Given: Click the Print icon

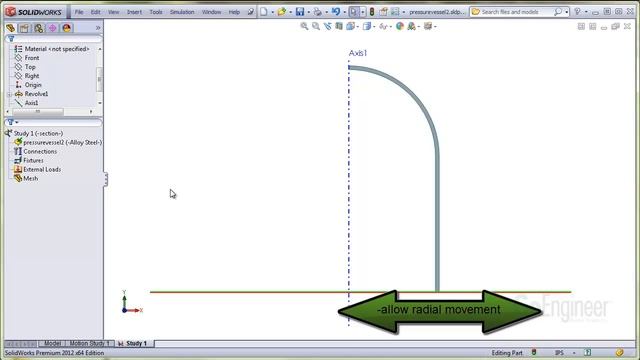Looking at the screenshot, I should coord(318,12).
